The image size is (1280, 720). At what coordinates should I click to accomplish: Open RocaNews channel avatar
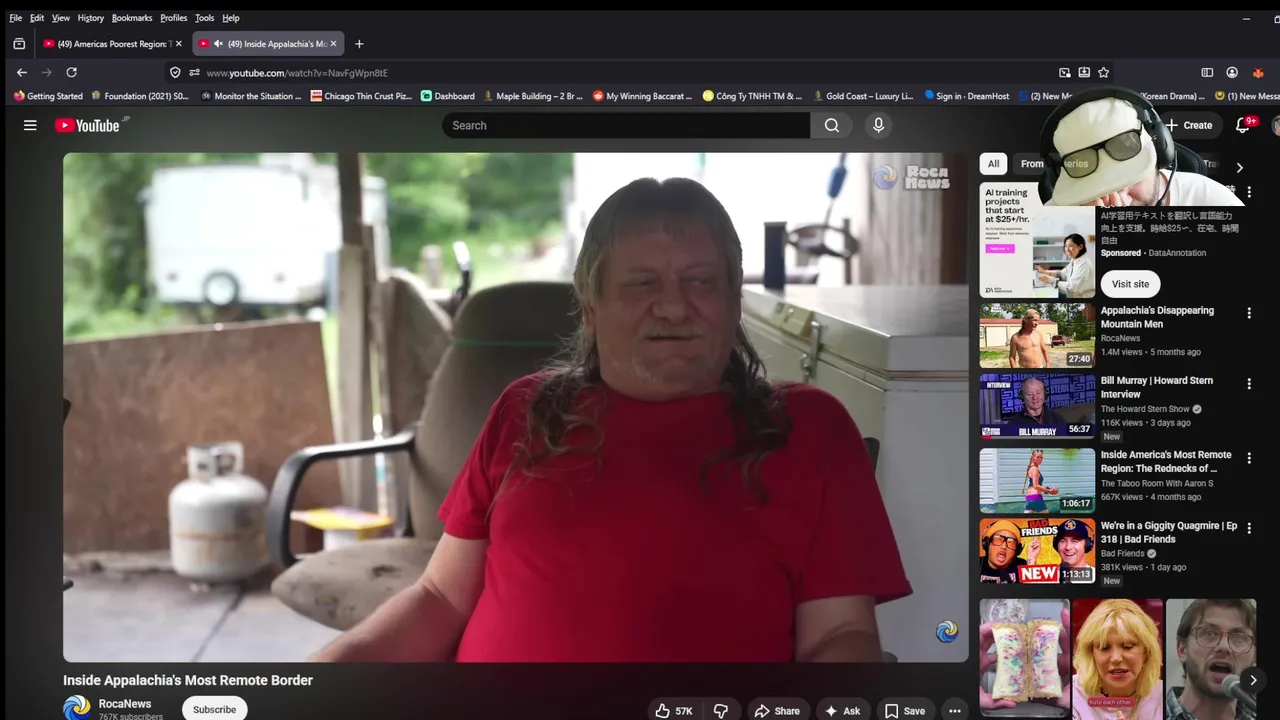click(76, 708)
